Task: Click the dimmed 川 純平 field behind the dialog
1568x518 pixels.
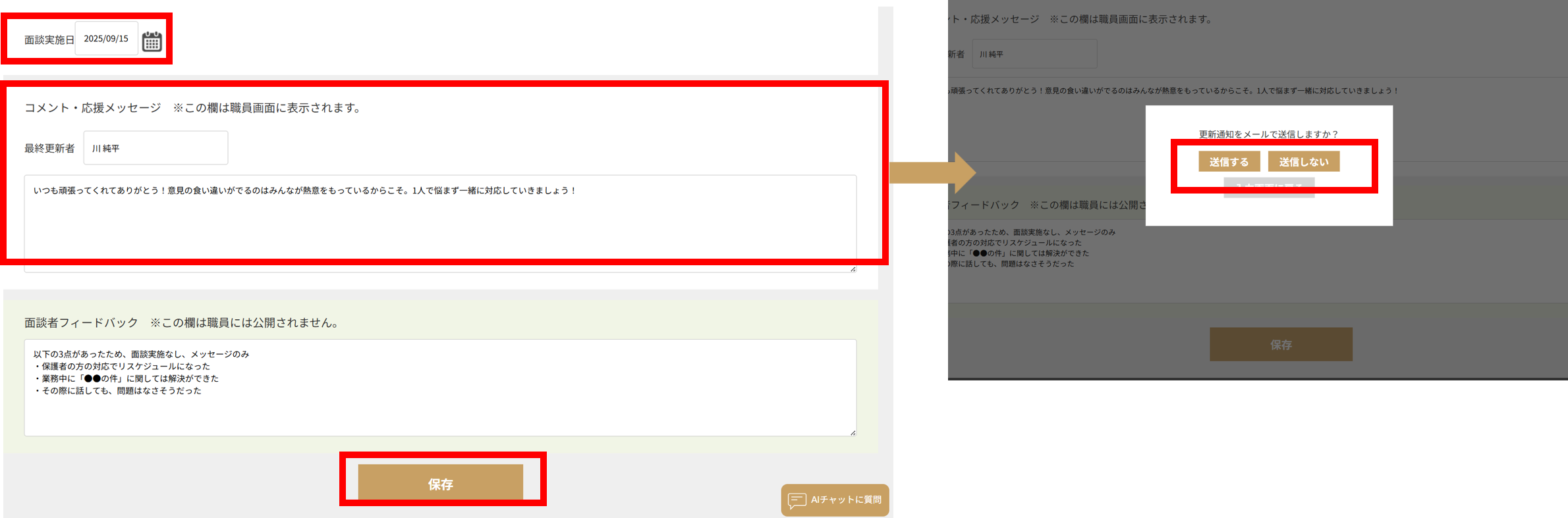Action: tap(1034, 54)
